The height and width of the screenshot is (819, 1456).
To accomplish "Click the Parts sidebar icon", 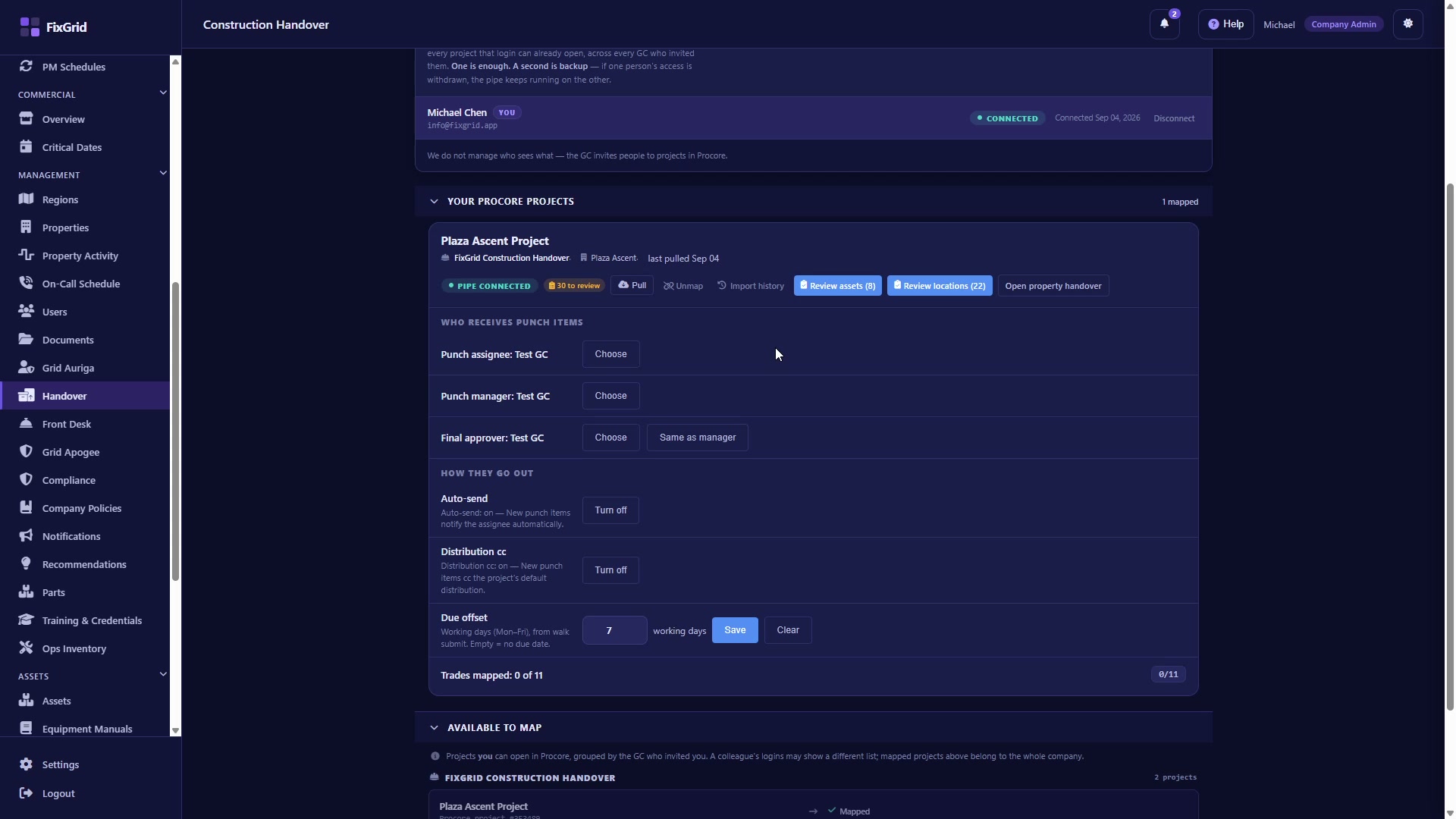I will coord(26,591).
